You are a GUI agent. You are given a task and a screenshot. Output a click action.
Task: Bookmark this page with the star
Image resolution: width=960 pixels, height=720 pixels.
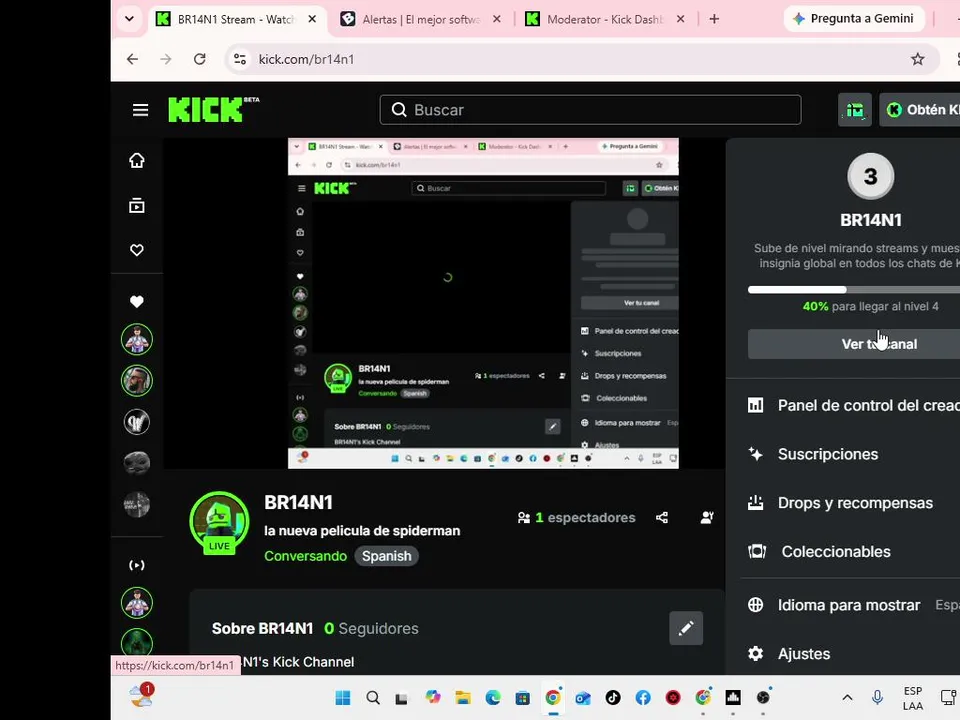pyautogui.click(x=917, y=59)
